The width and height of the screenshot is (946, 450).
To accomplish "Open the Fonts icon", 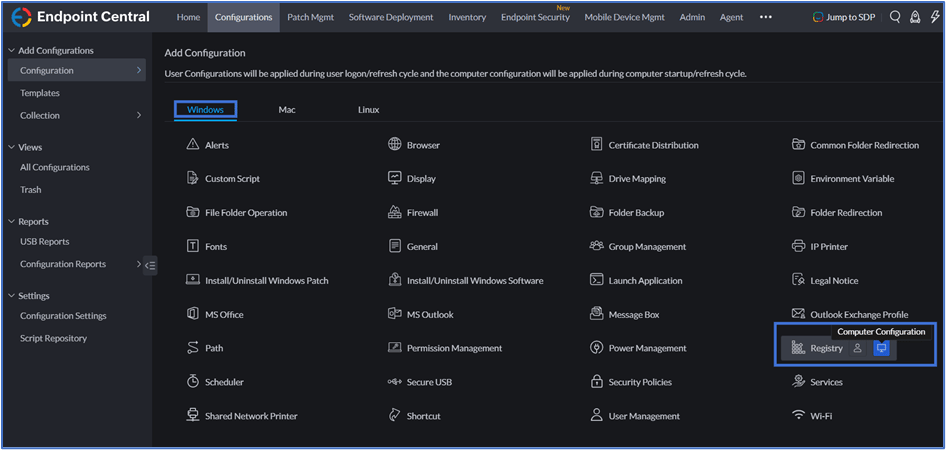I will [x=192, y=246].
